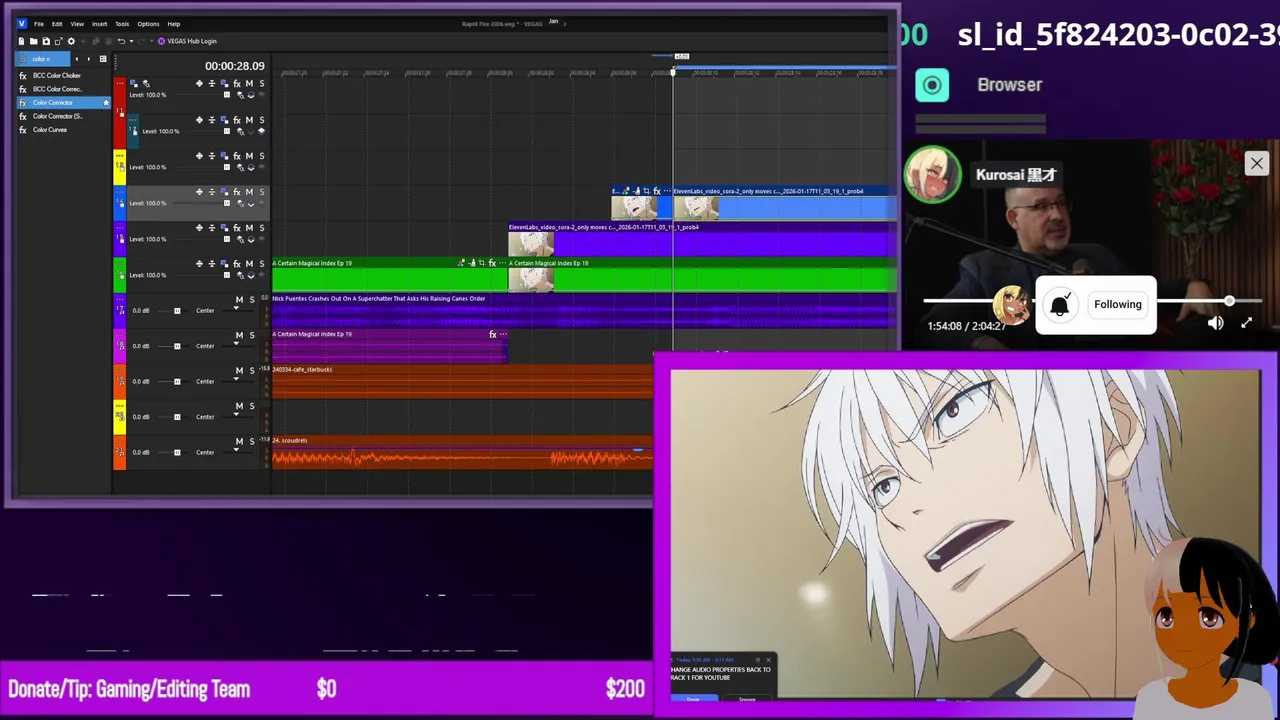Image resolution: width=1280 pixels, height=720 pixels.
Task: Adjust level slider on green track 16
Action: click(x=227, y=275)
